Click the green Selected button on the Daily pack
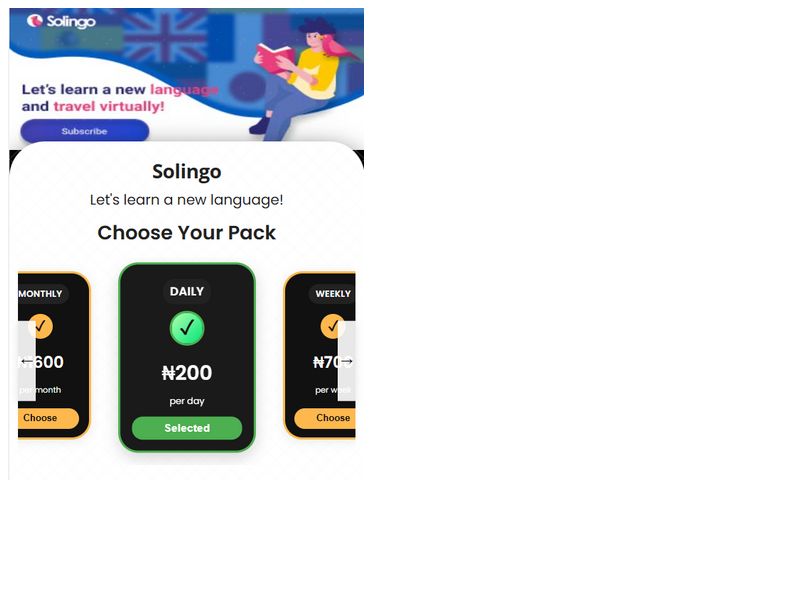The height and width of the screenshot is (600, 800). click(x=187, y=428)
